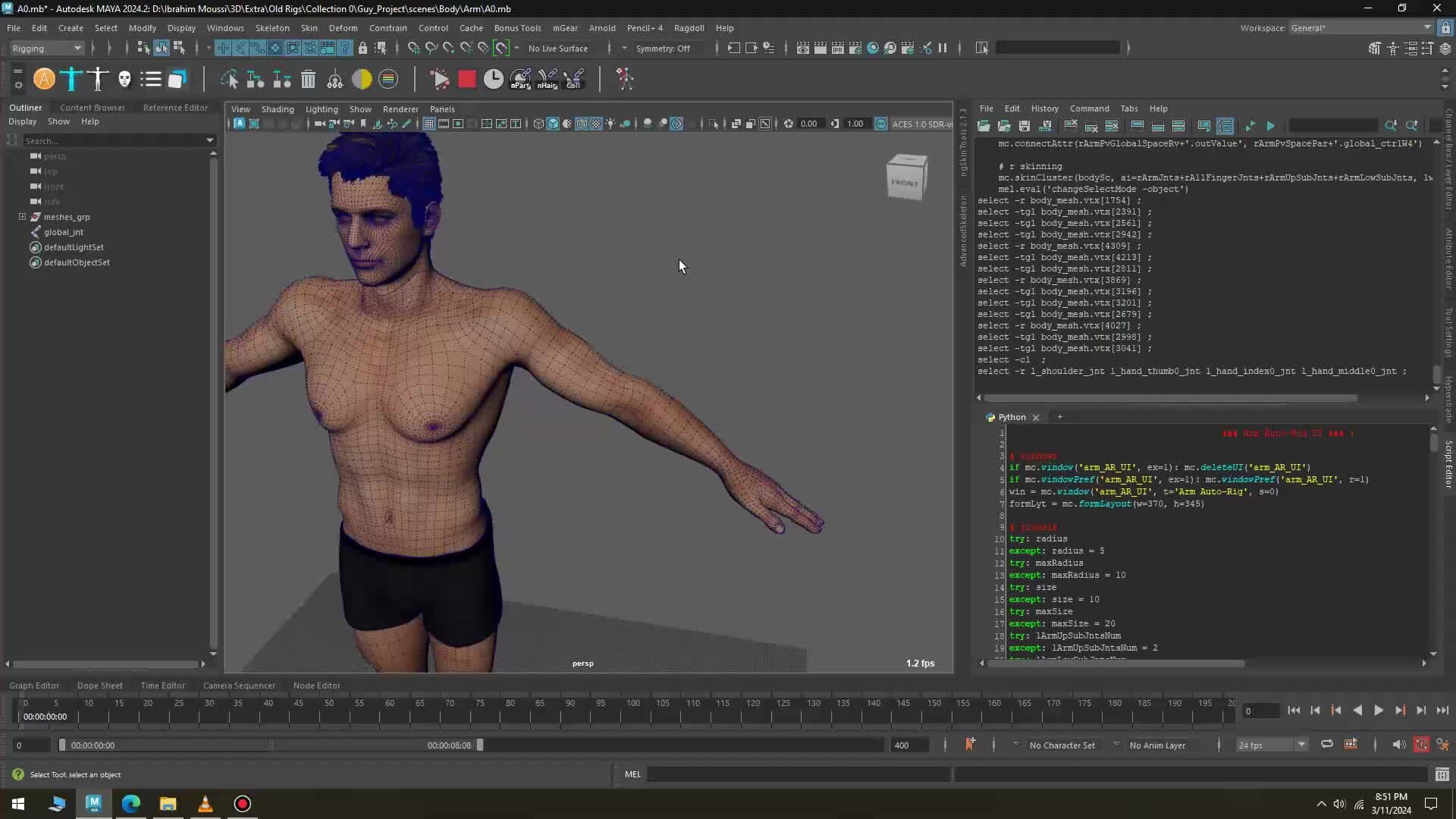
Task: Open the Graph Editor
Action: coord(34,686)
